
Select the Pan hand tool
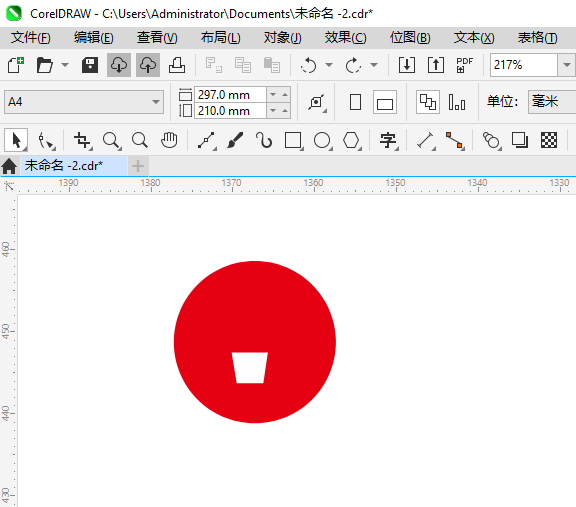pyautogui.click(x=169, y=140)
